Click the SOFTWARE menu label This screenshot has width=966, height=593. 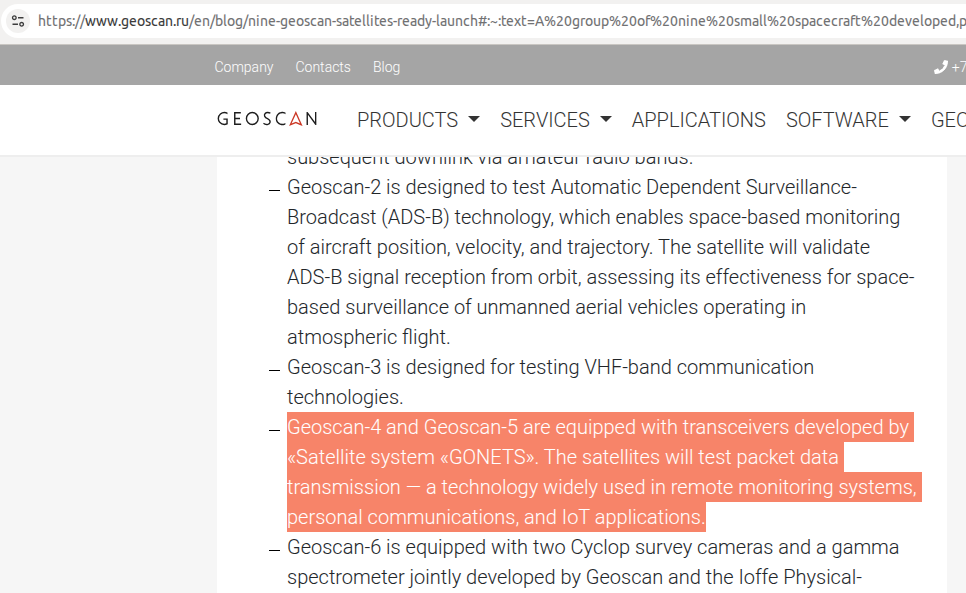pyautogui.click(x=837, y=119)
